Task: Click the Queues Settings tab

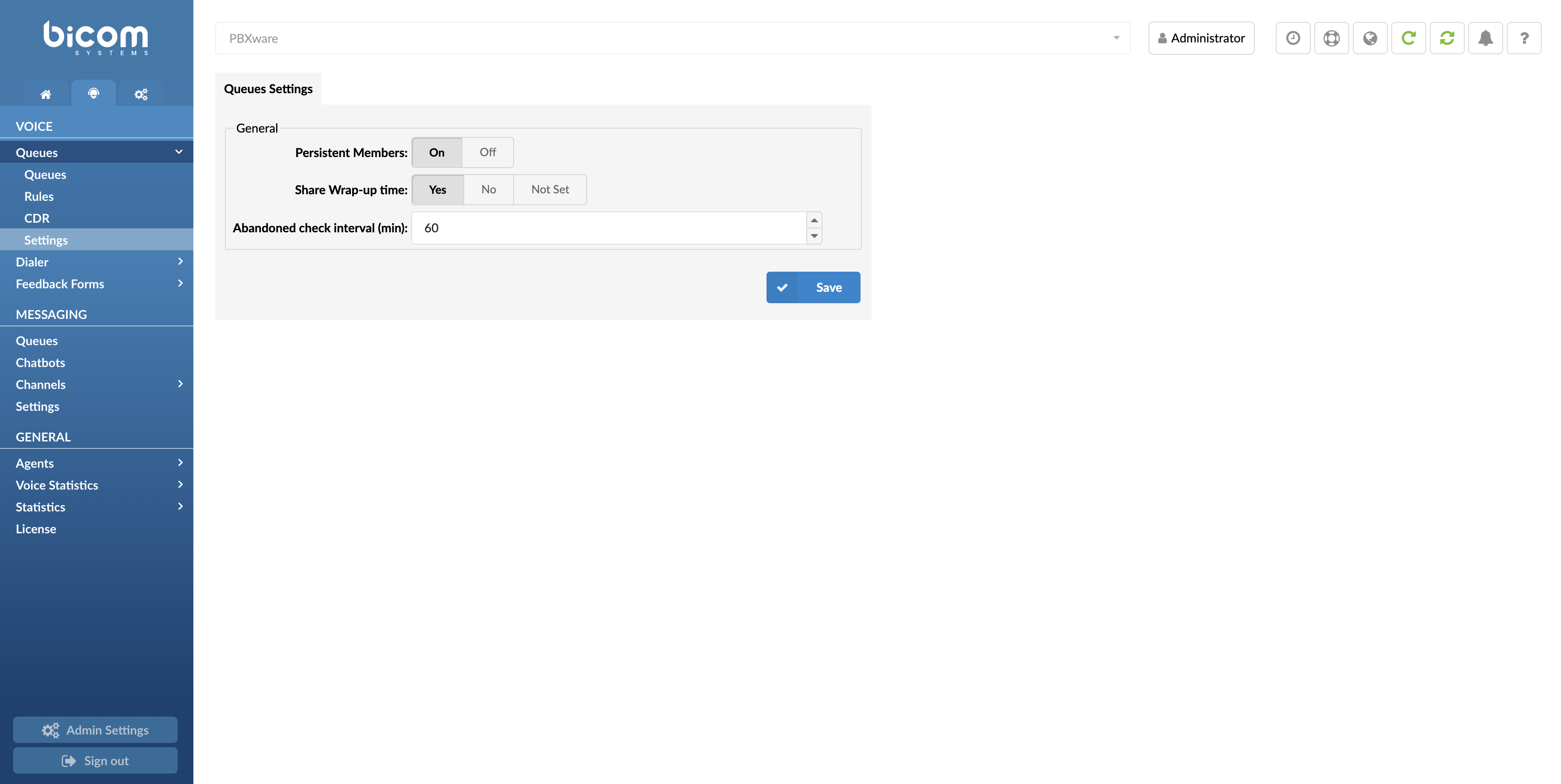Action: tap(269, 89)
